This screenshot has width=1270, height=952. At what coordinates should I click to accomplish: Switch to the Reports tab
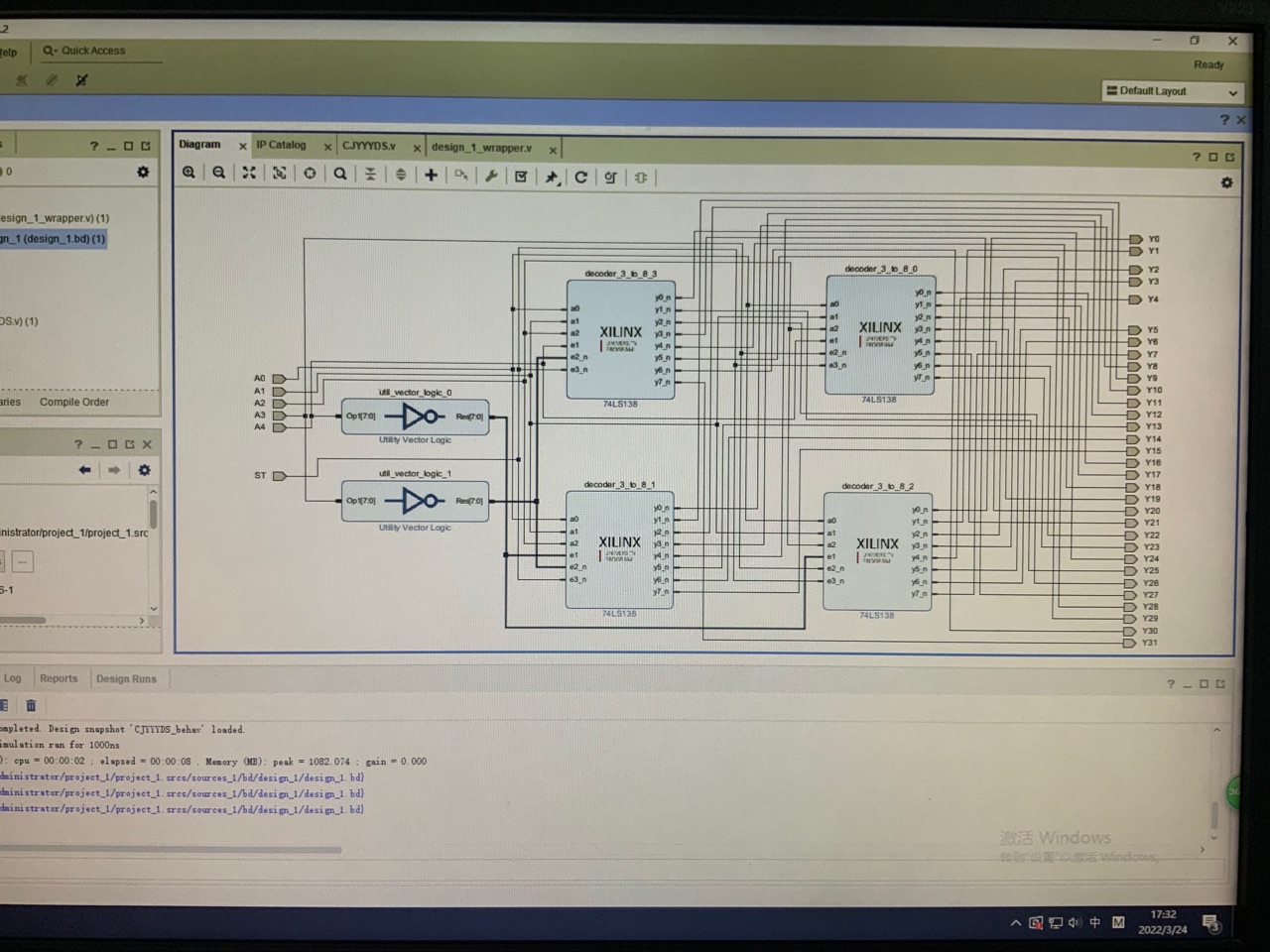59,678
